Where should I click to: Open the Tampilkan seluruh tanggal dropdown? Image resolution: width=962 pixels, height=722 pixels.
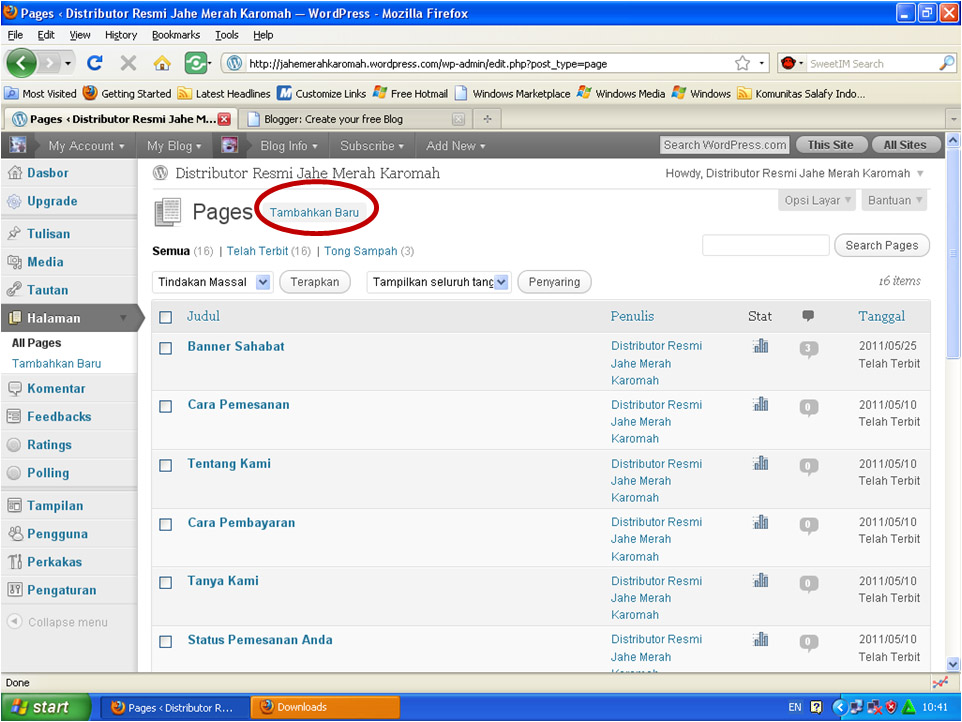(439, 282)
